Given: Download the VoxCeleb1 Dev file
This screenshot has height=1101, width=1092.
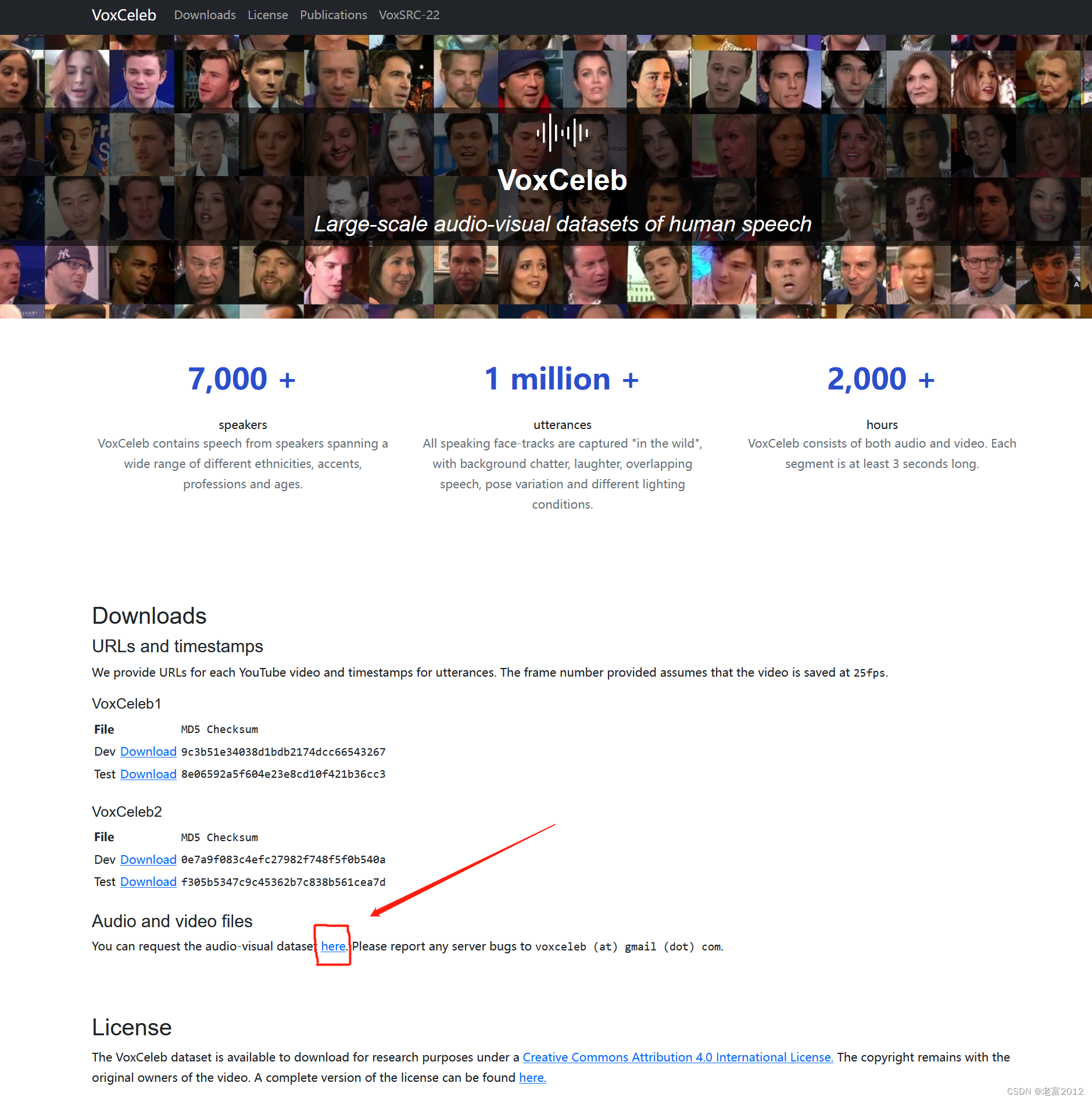Looking at the screenshot, I should click(148, 752).
